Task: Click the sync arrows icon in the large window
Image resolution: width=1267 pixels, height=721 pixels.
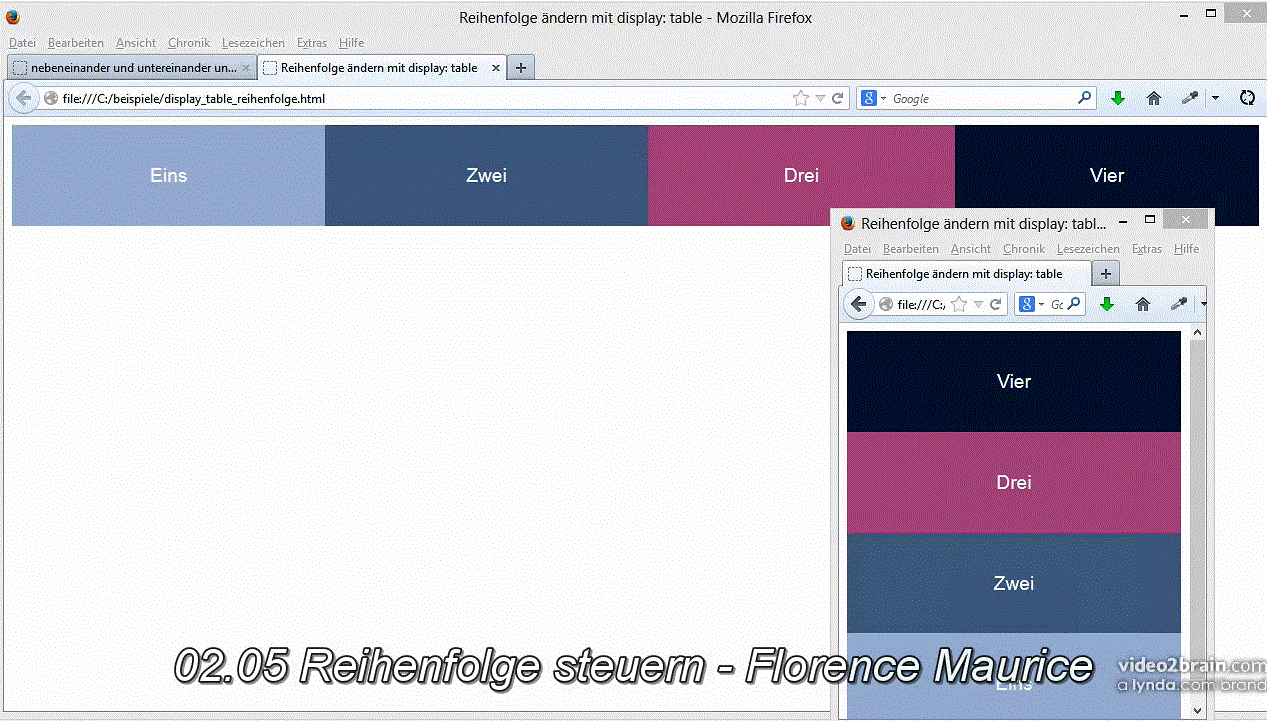Action: click(x=1246, y=98)
